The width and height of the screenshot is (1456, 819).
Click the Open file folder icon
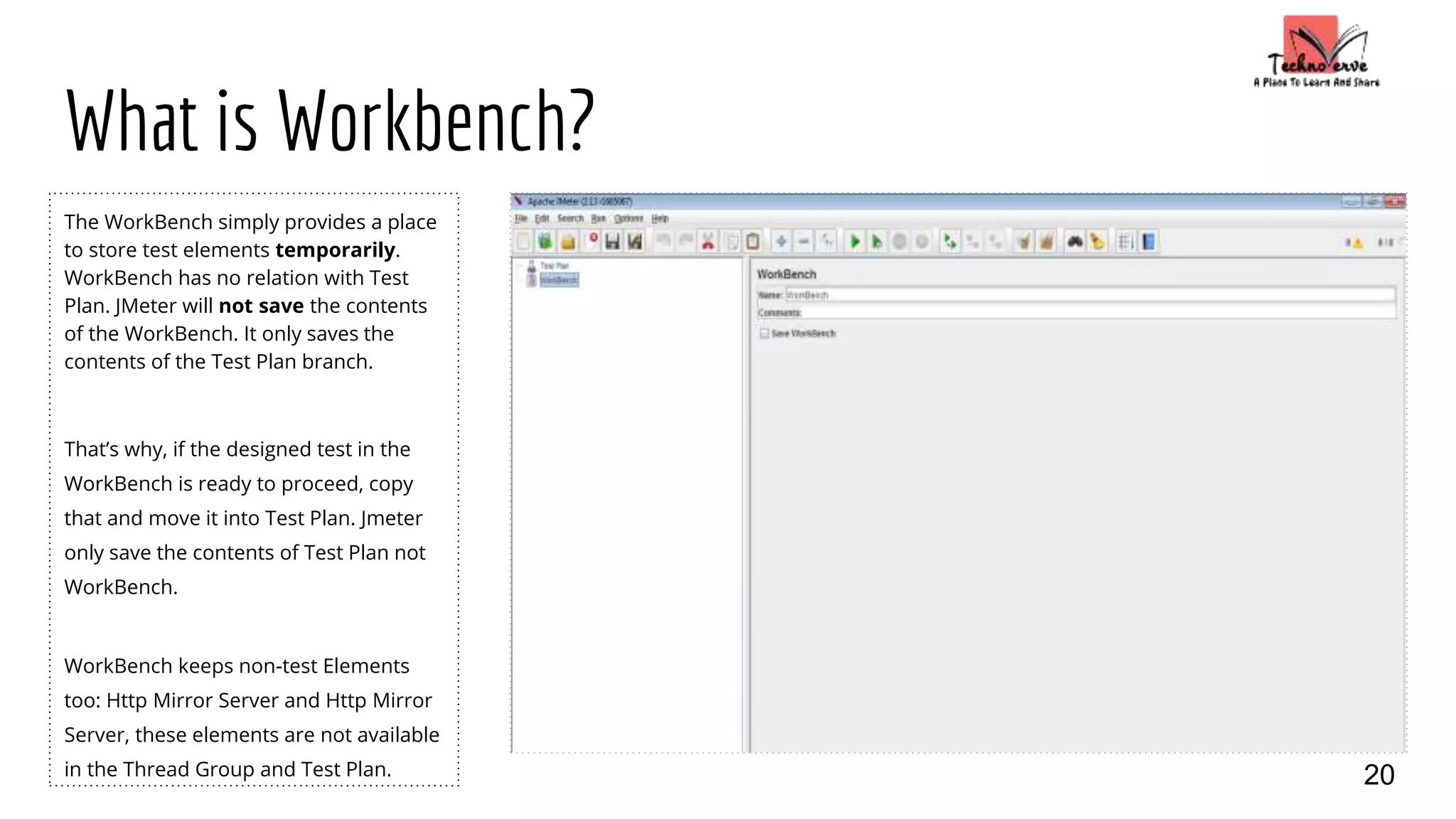point(568,242)
